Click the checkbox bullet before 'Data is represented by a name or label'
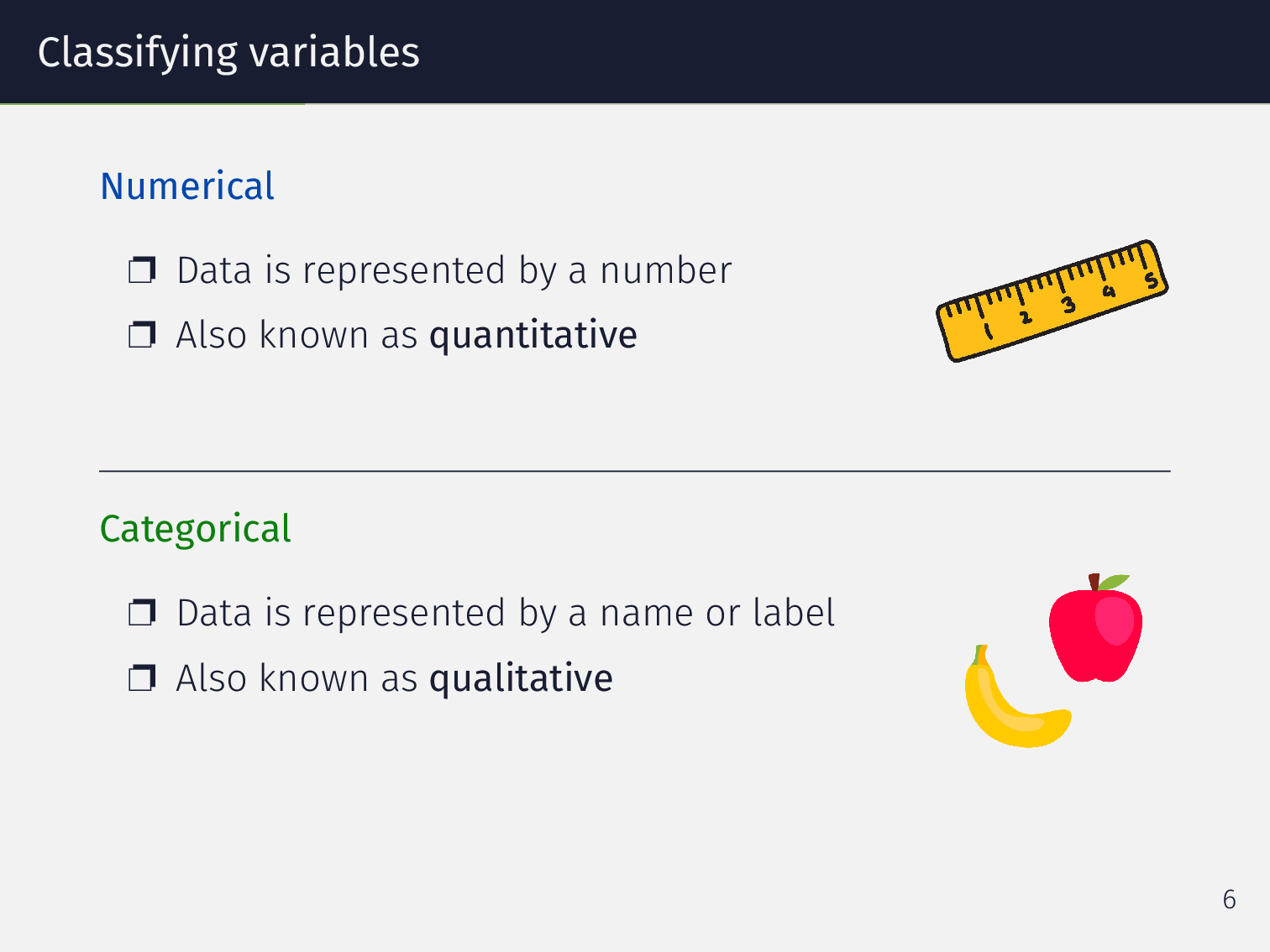 142,613
